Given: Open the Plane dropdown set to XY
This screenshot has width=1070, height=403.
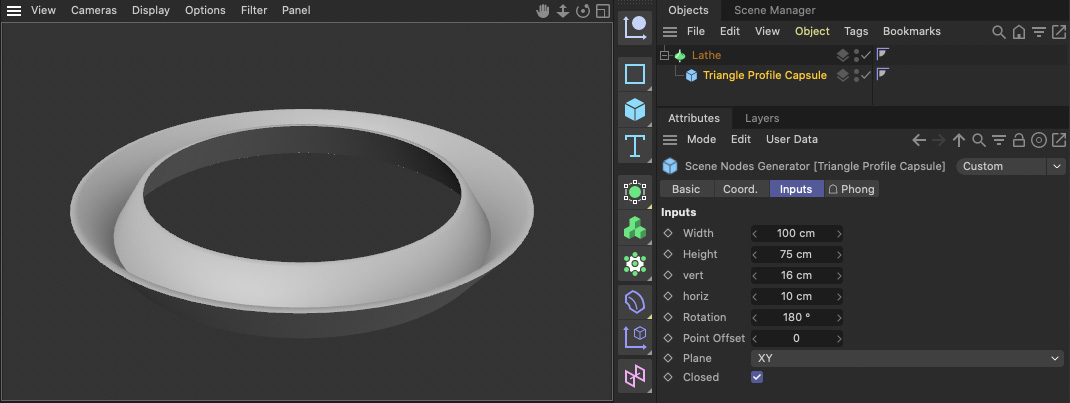Looking at the screenshot, I should [x=906, y=358].
